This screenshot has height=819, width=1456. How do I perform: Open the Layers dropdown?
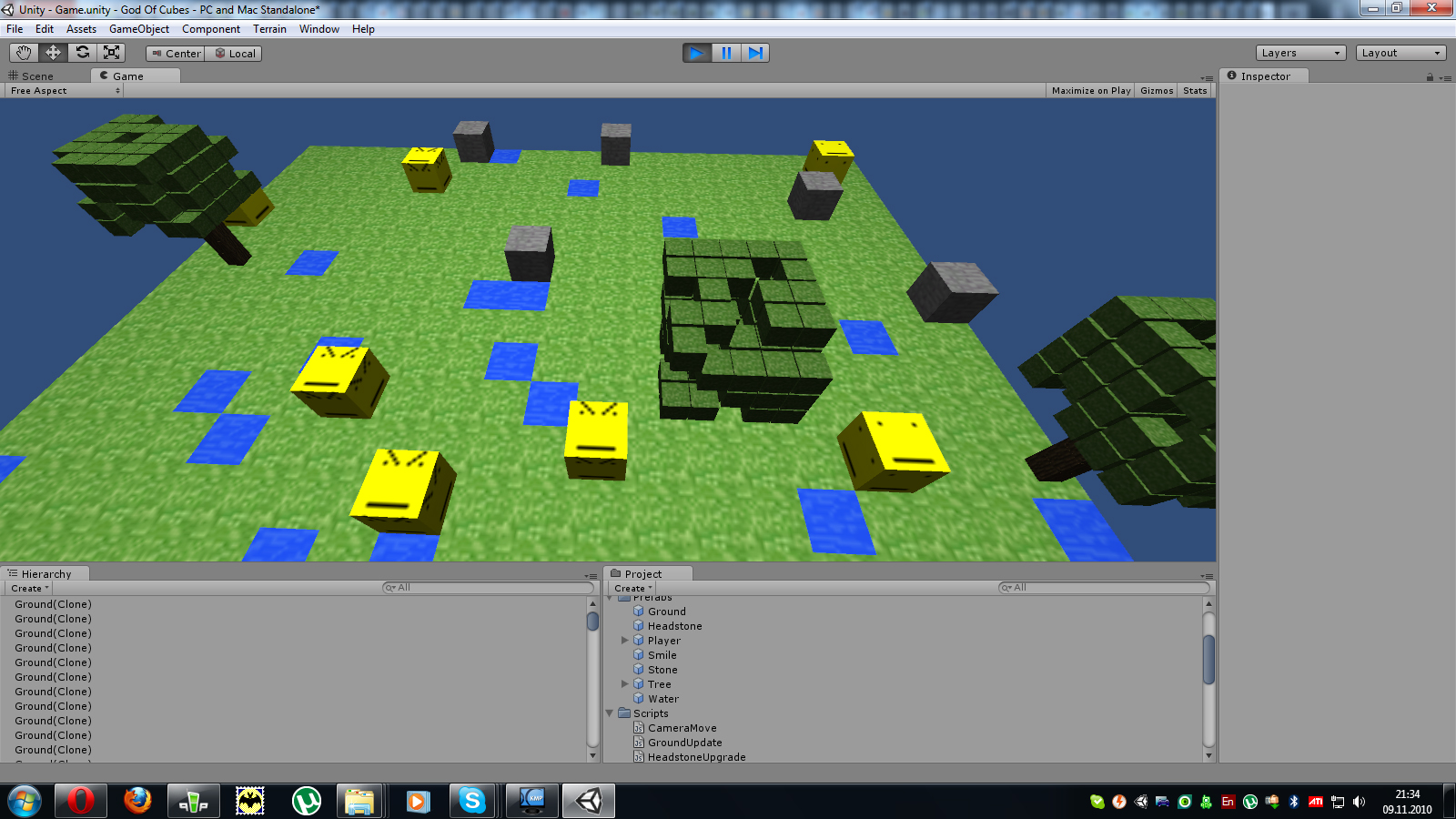(1300, 53)
